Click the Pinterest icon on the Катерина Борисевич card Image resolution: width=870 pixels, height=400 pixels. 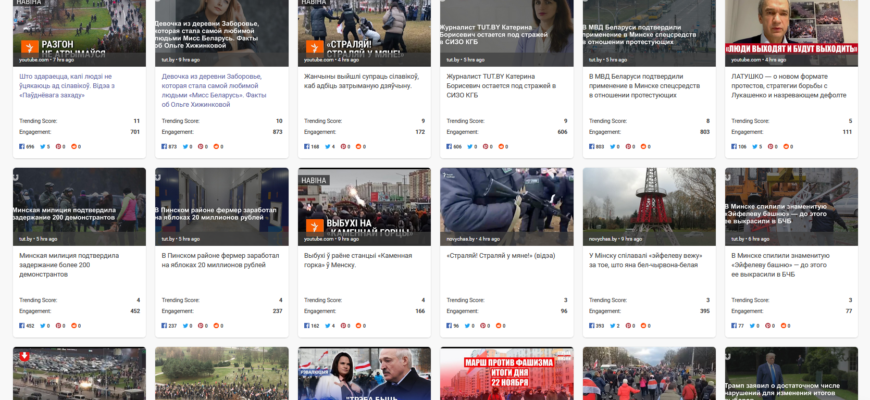click(x=486, y=146)
